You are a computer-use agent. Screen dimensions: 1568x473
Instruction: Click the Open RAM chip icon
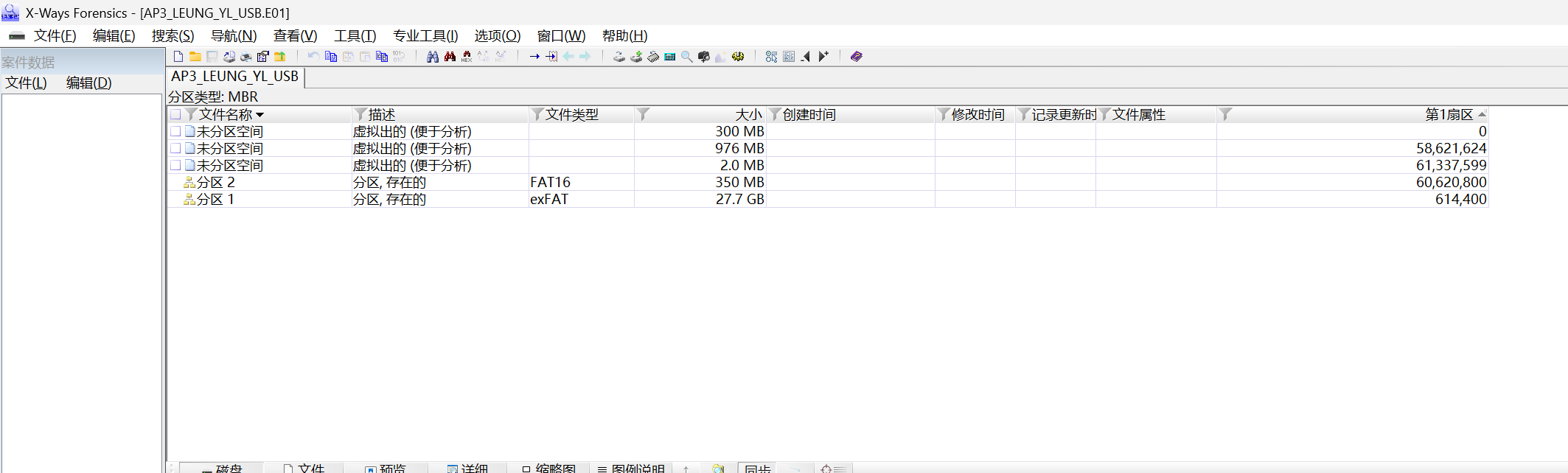pos(653,57)
